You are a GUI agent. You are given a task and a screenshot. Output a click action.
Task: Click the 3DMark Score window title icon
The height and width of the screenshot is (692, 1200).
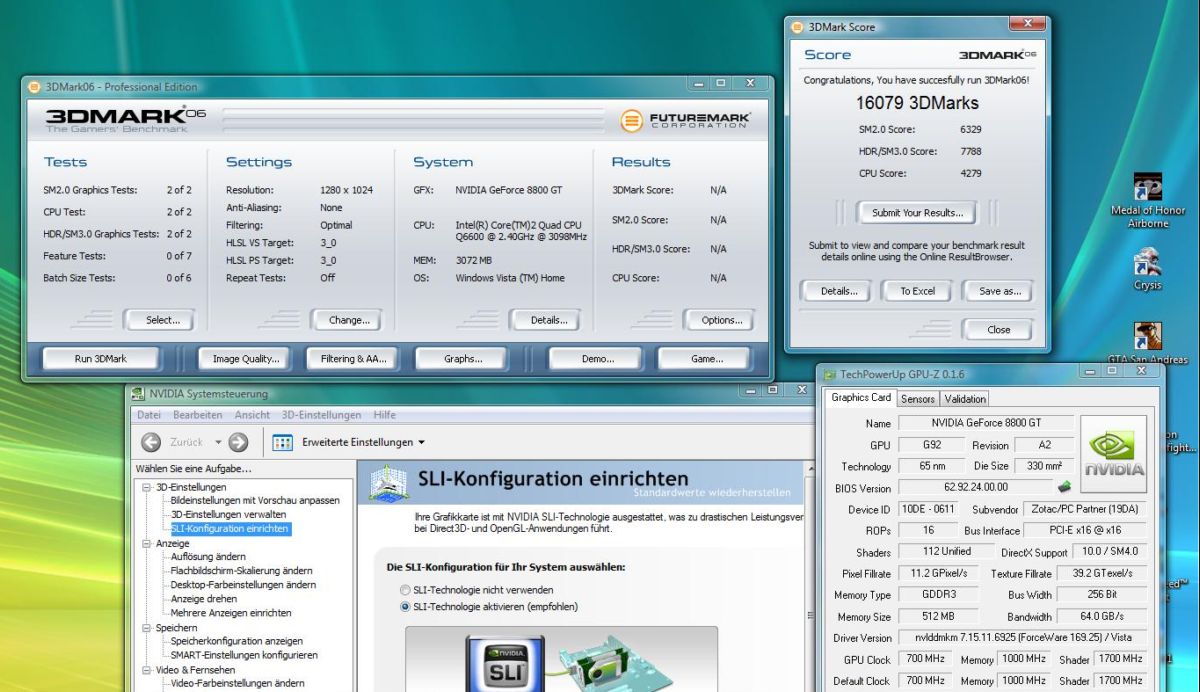[797, 27]
